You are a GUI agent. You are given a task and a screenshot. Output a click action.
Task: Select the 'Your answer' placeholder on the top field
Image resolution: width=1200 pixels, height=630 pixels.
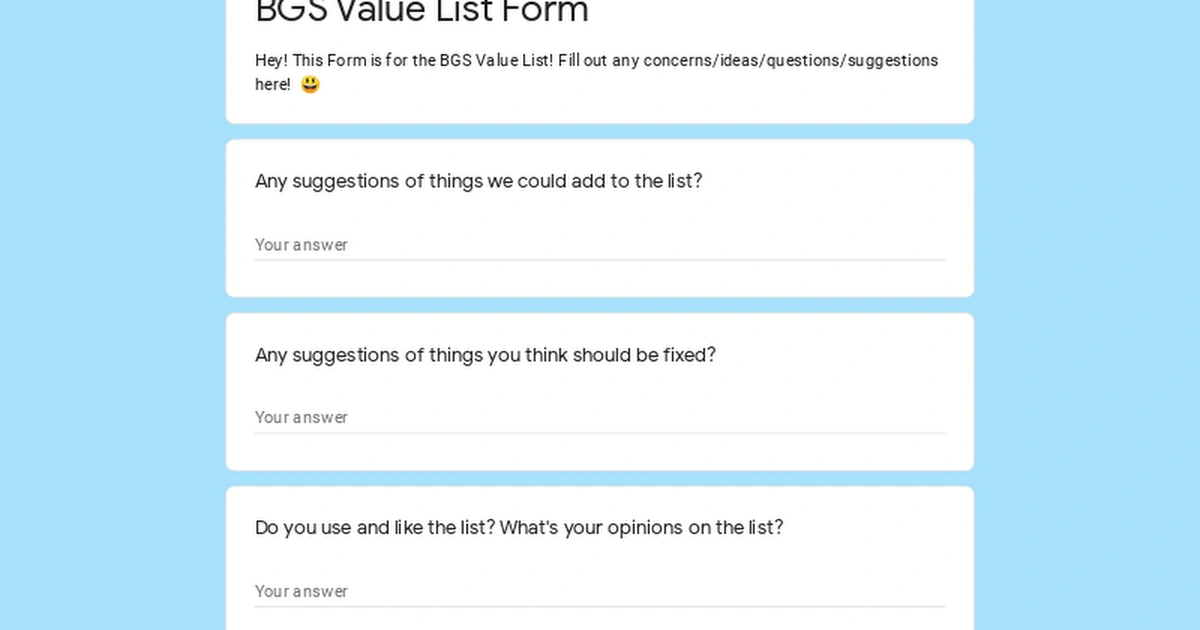tap(301, 245)
